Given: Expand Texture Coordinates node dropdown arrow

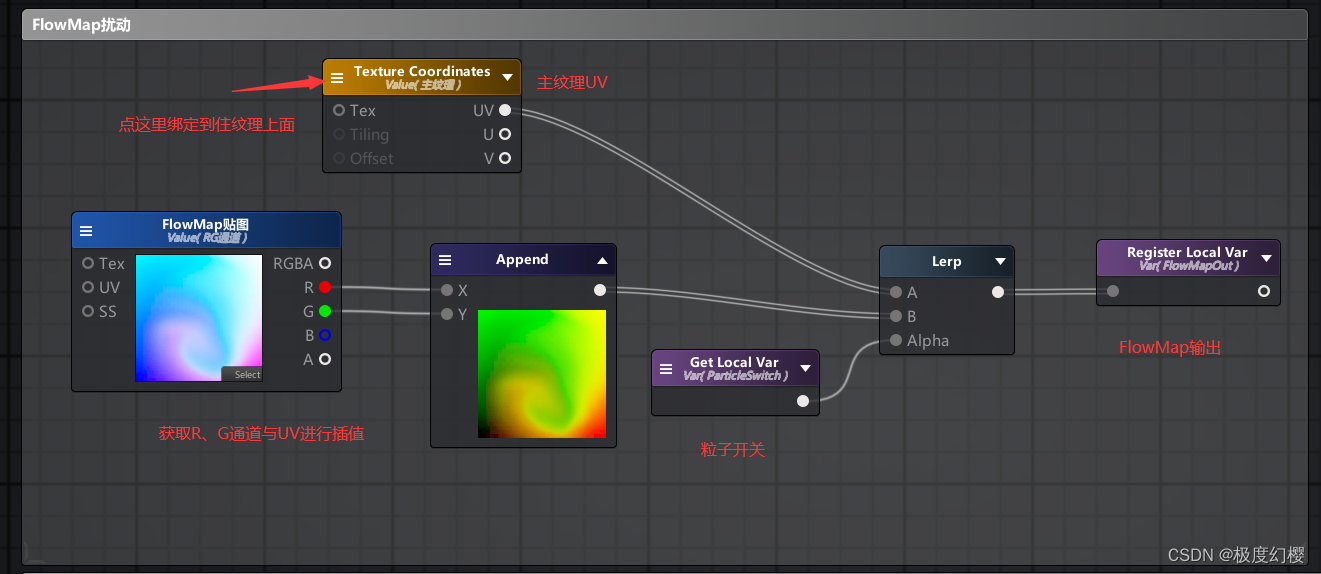Looking at the screenshot, I should pos(507,77).
